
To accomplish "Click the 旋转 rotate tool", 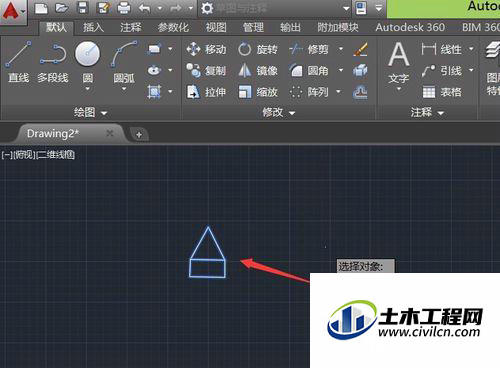I will click(258, 49).
